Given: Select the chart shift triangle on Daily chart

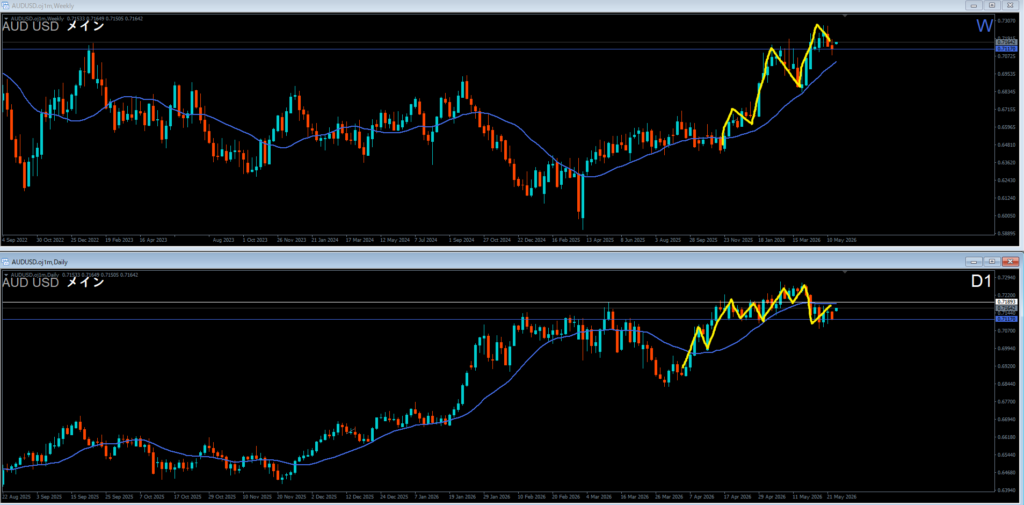Looking at the screenshot, I should point(846,272).
